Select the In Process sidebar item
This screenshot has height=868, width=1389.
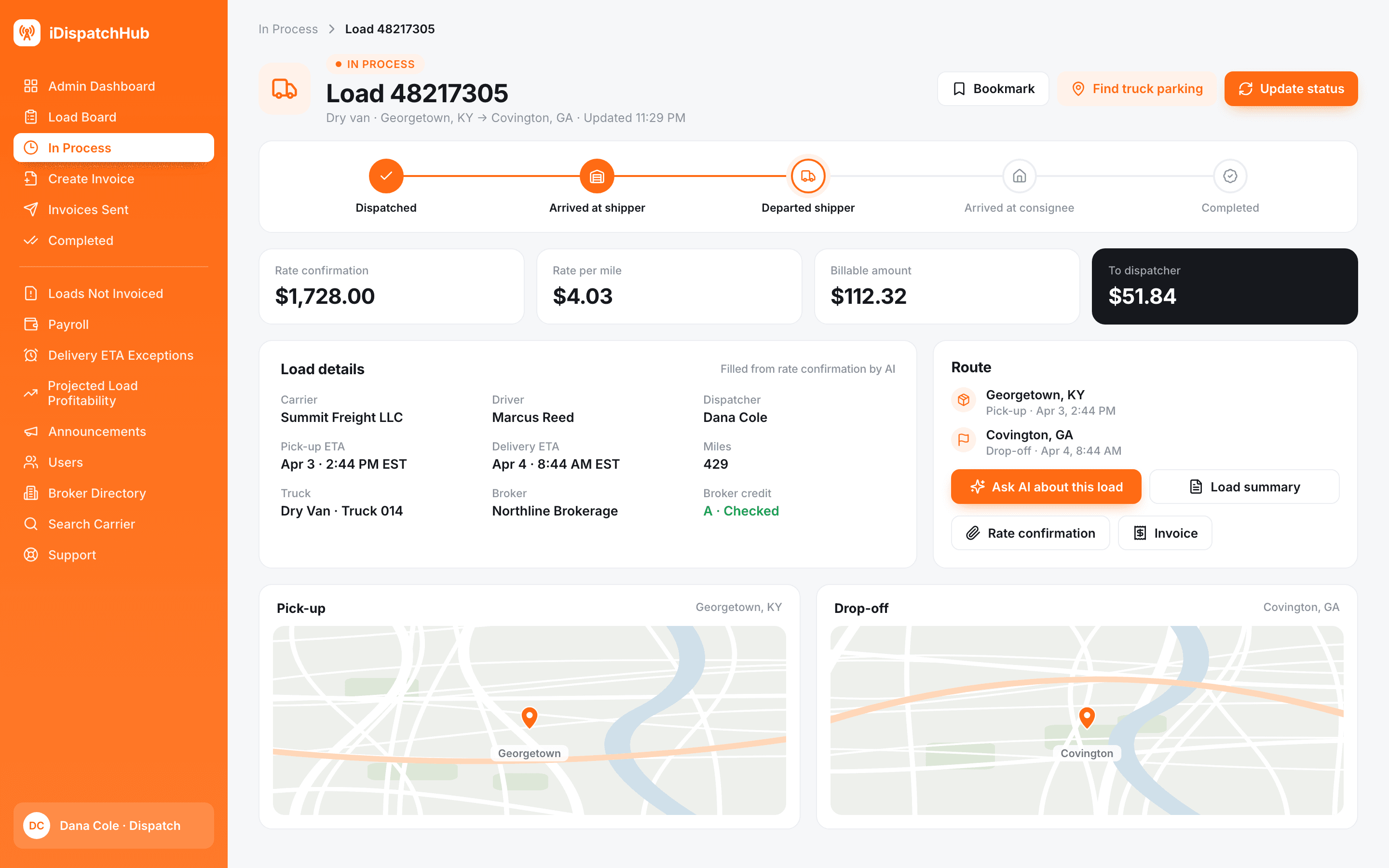point(114,148)
